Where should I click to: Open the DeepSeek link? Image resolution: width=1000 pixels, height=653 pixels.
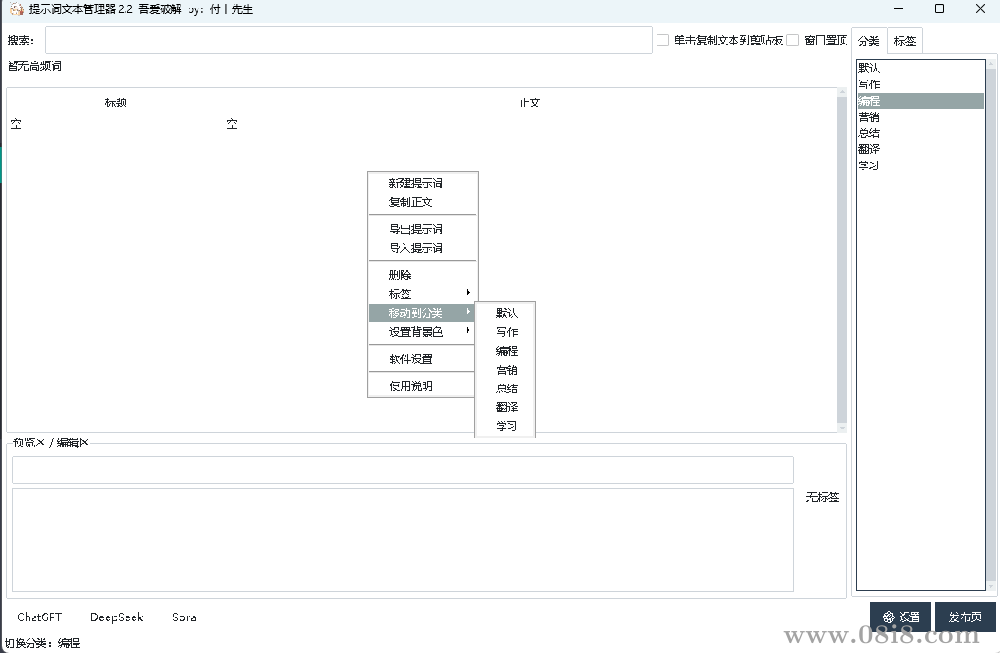coord(116,617)
